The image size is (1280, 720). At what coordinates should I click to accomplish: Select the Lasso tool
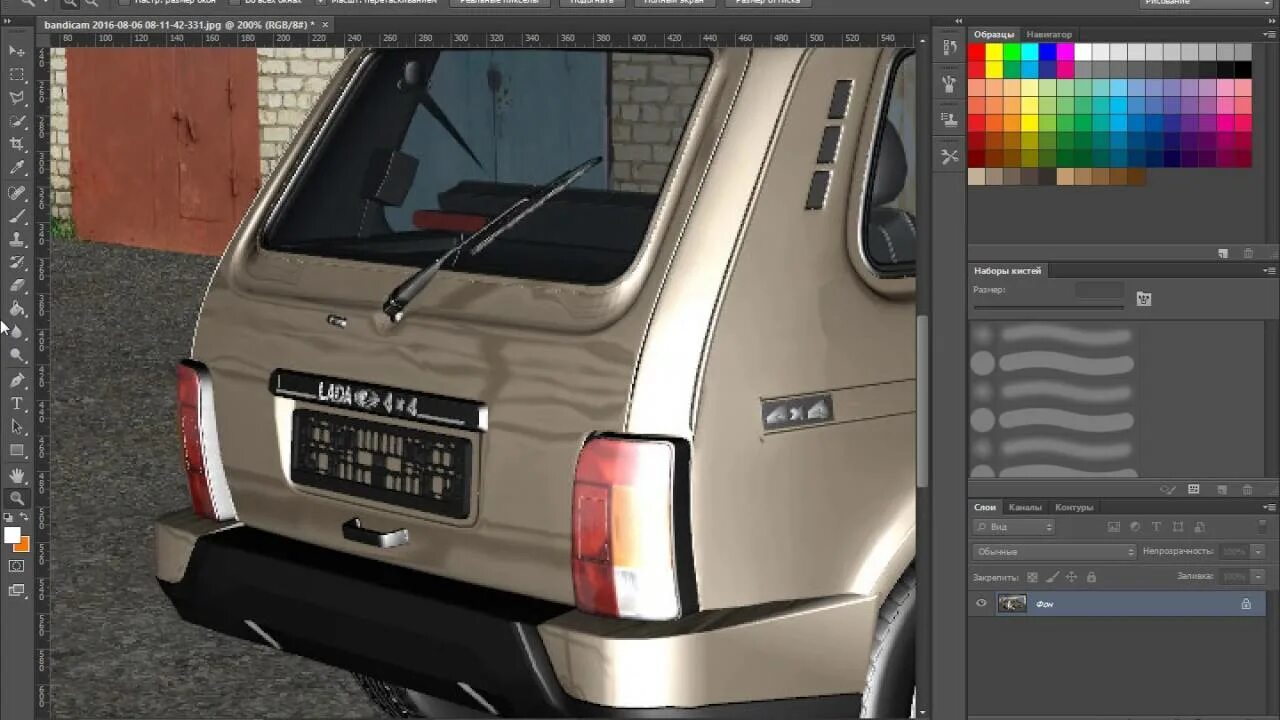click(x=17, y=98)
